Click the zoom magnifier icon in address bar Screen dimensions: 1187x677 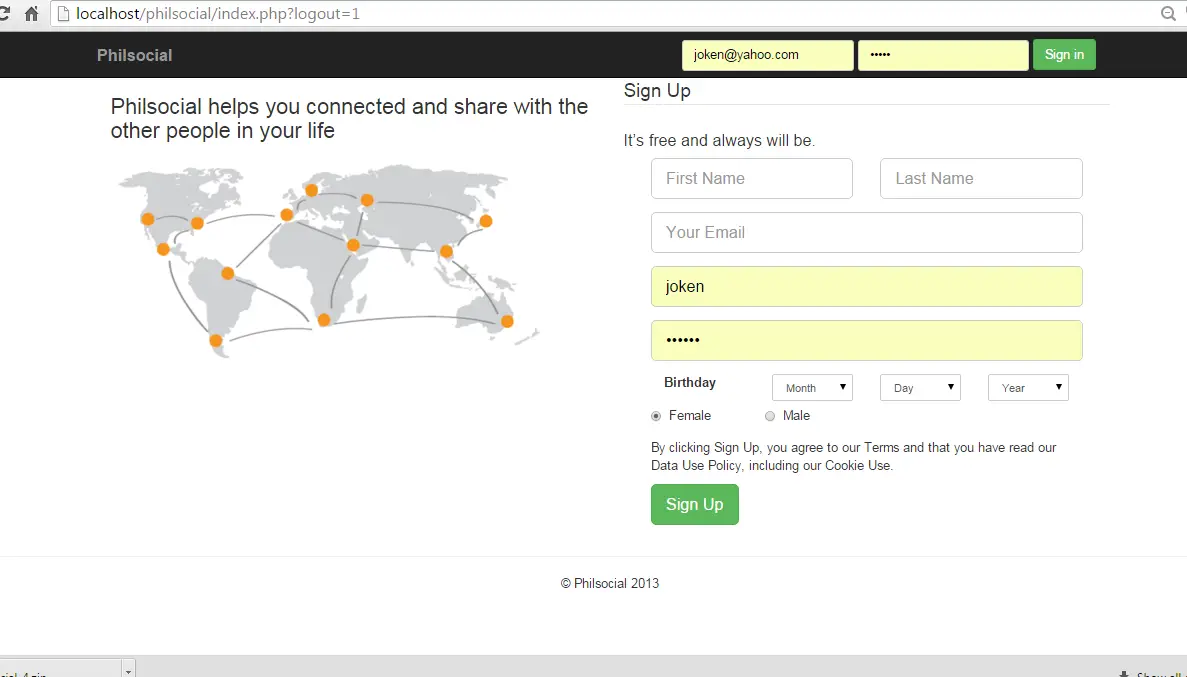tap(1168, 14)
